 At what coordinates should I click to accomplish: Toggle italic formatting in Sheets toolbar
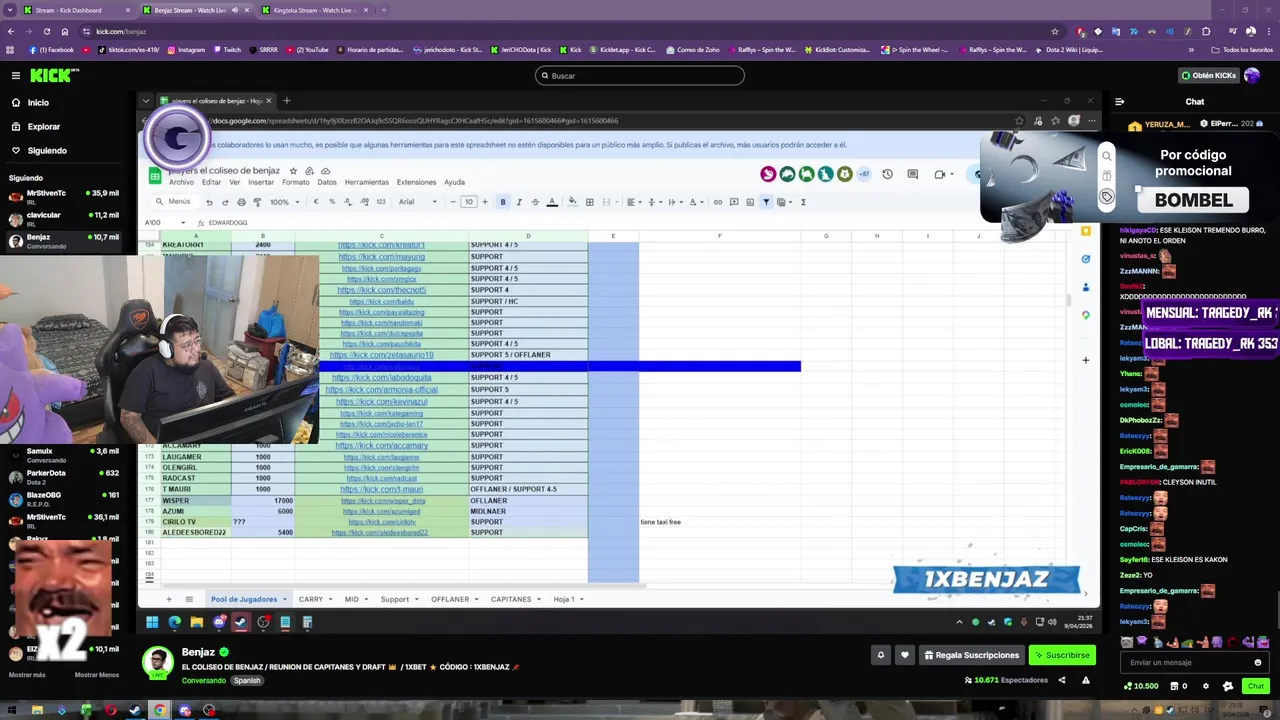tap(518, 202)
